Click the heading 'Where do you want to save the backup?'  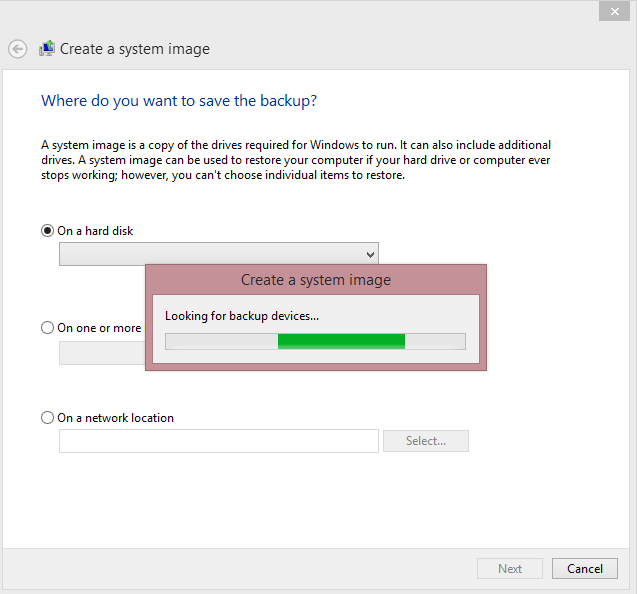[179, 101]
